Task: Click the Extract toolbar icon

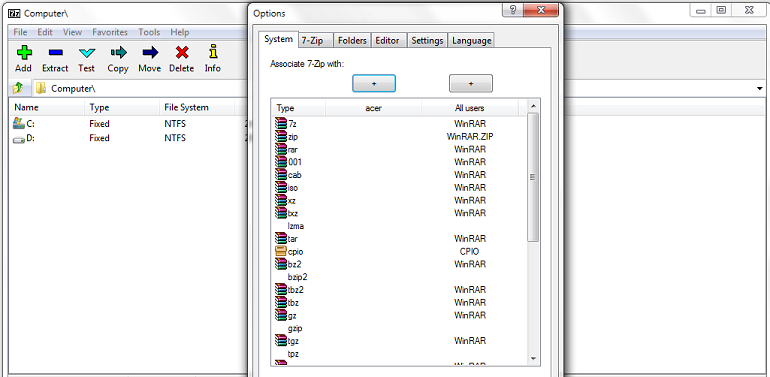Action: tap(55, 53)
